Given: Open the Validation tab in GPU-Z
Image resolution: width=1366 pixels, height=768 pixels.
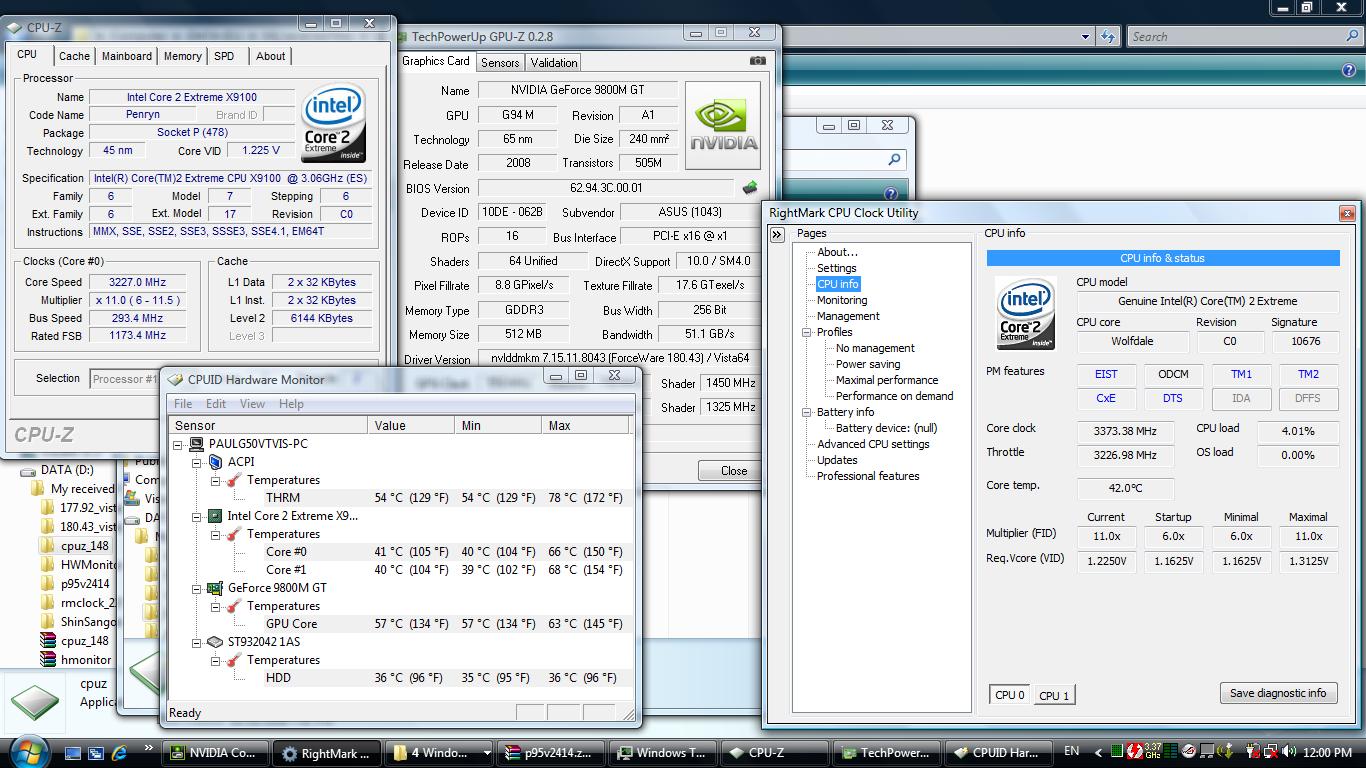Looking at the screenshot, I should [554, 62].
